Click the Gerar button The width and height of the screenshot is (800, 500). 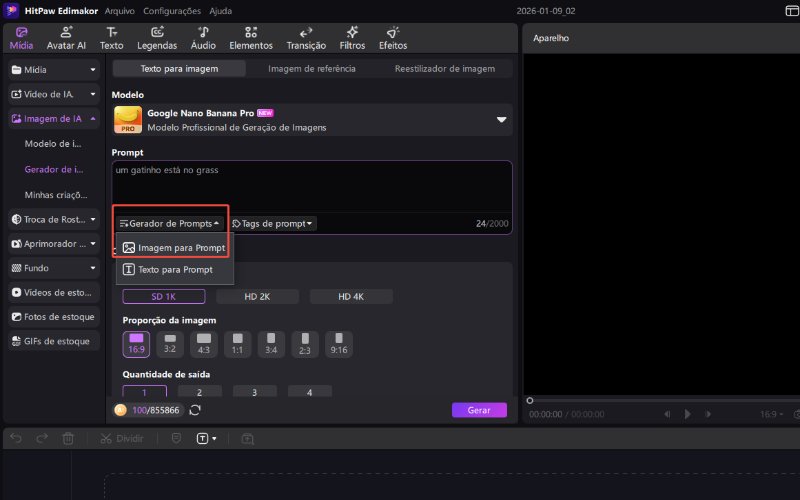coord(479,410)
